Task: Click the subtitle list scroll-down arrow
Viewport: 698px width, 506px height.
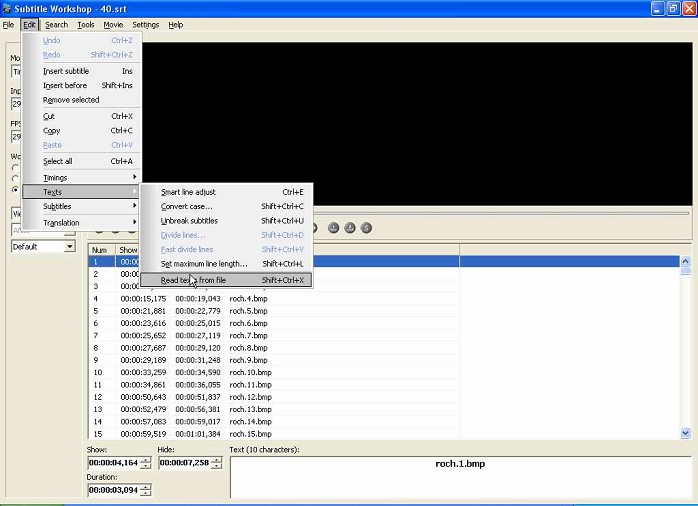Action: 686,433
